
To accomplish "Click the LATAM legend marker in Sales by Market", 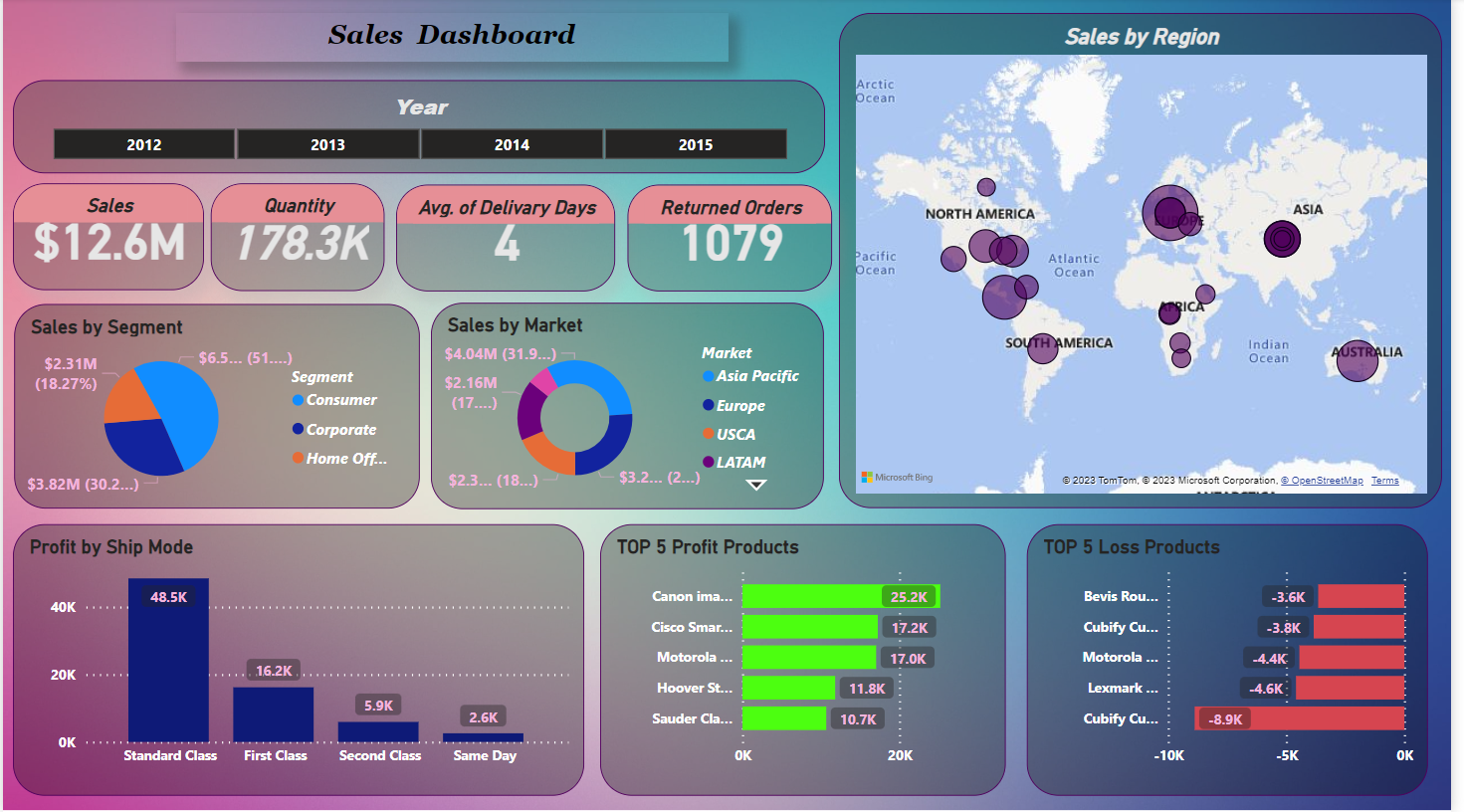I will [x=707, y=462].
